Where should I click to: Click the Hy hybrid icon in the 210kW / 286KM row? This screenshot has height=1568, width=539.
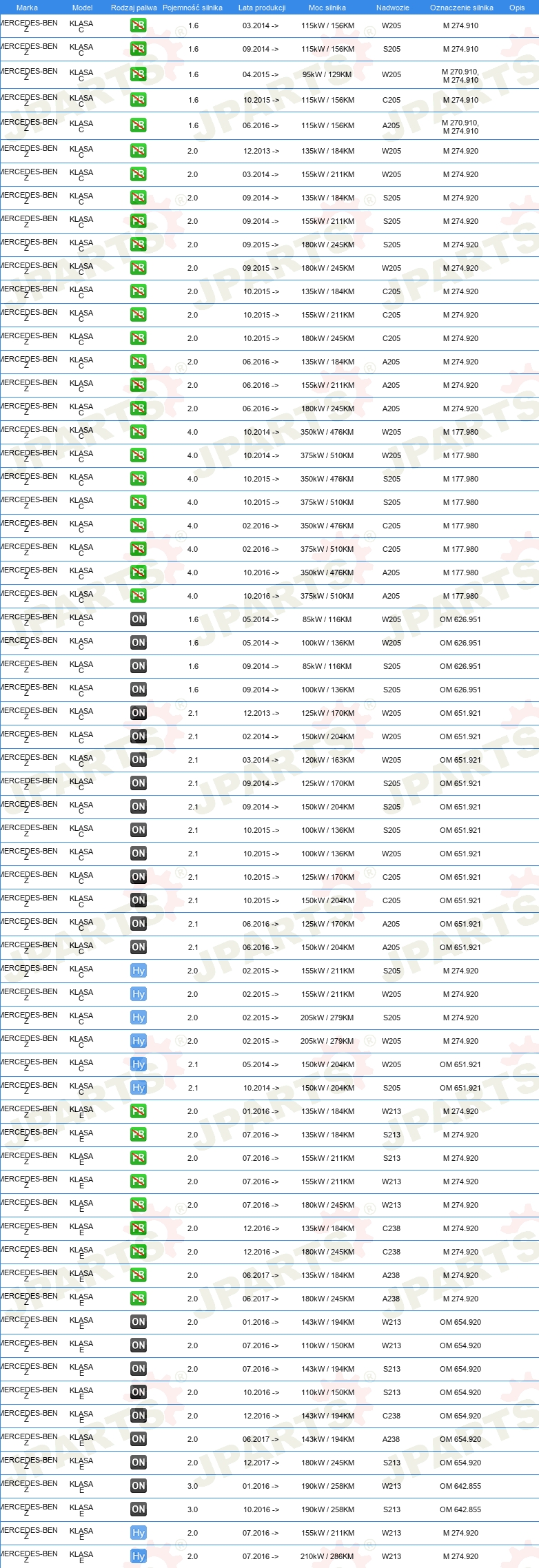coord(139,1556)
